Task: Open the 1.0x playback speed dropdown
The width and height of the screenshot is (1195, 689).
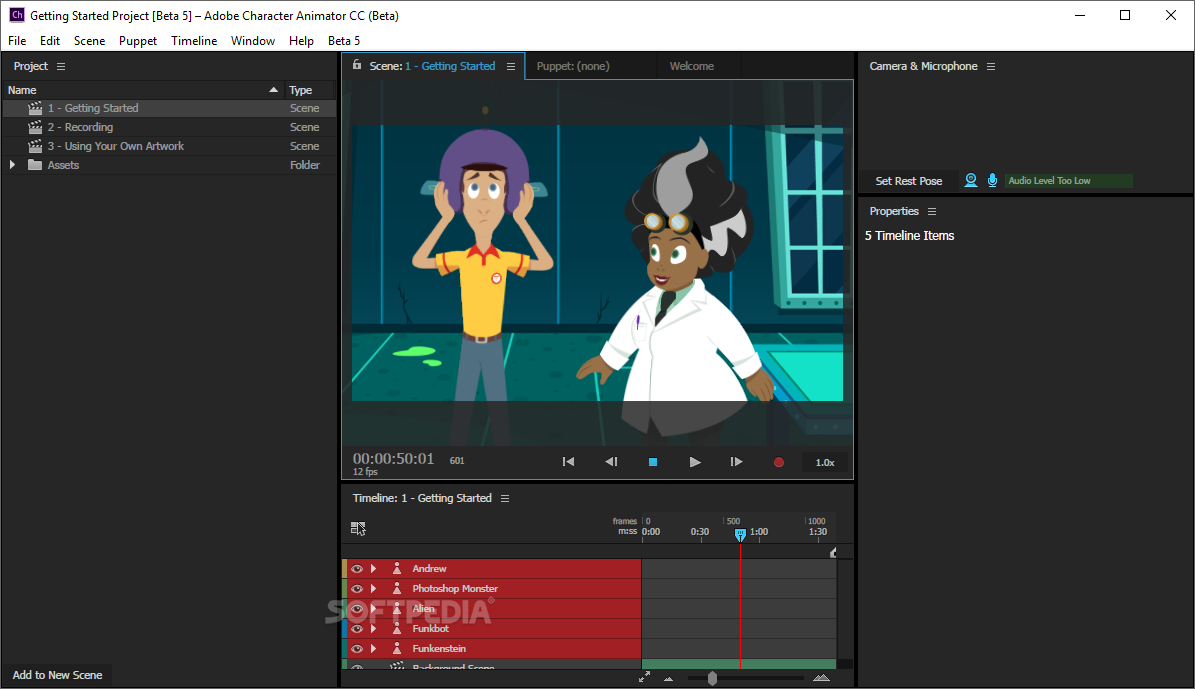Action: [x=825, y=463]
